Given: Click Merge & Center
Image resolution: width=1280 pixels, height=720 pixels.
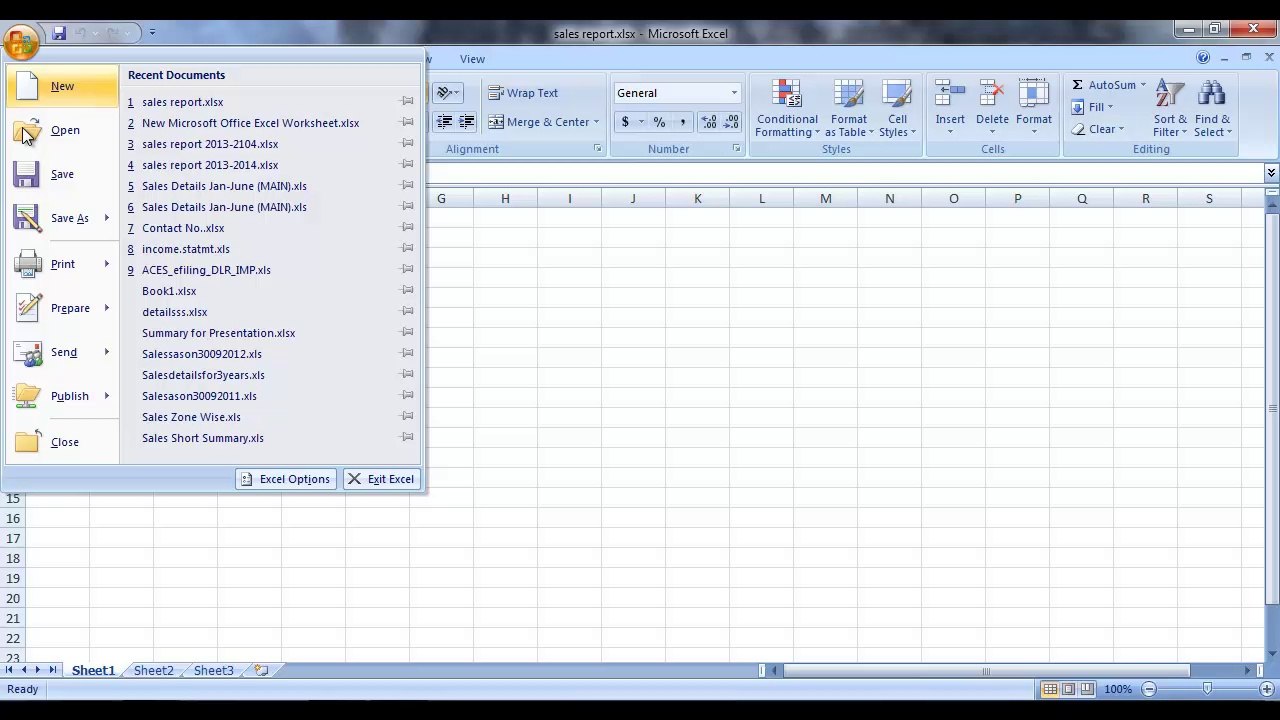Looking at the screenshot, I should pyautogui.click(x=538, y=122).
